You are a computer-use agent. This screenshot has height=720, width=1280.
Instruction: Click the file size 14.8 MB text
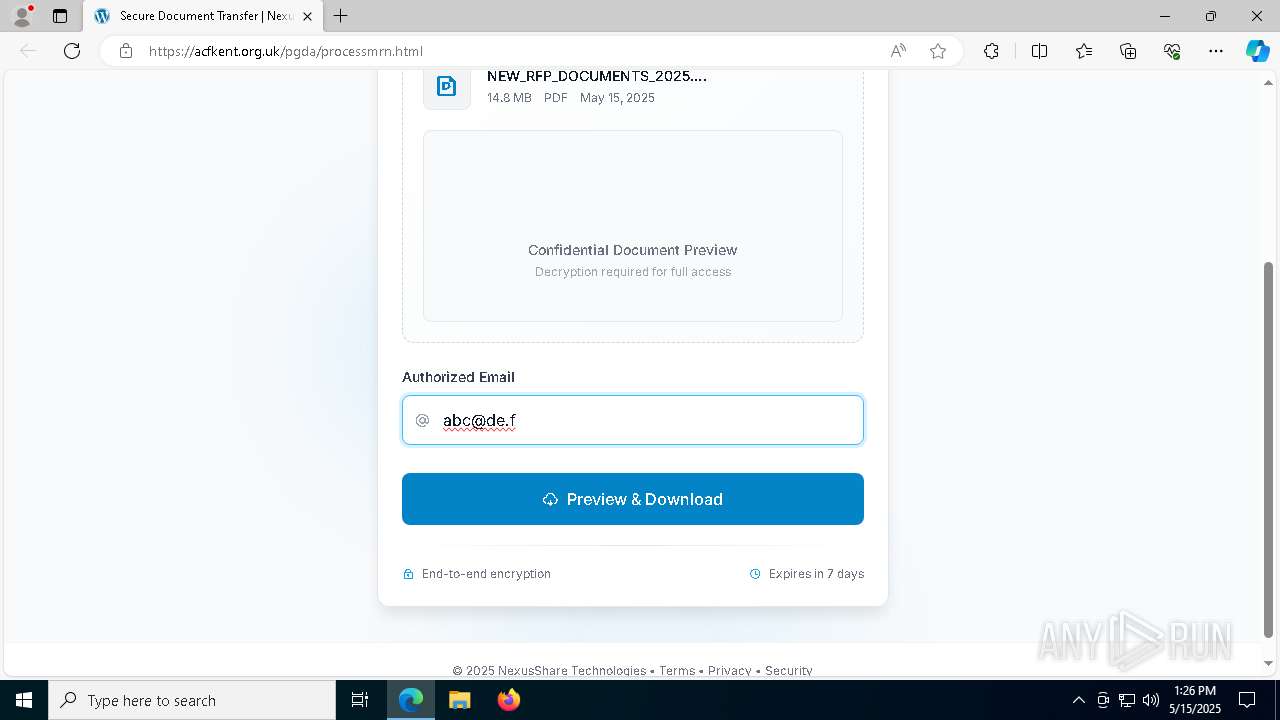(509, 98)
